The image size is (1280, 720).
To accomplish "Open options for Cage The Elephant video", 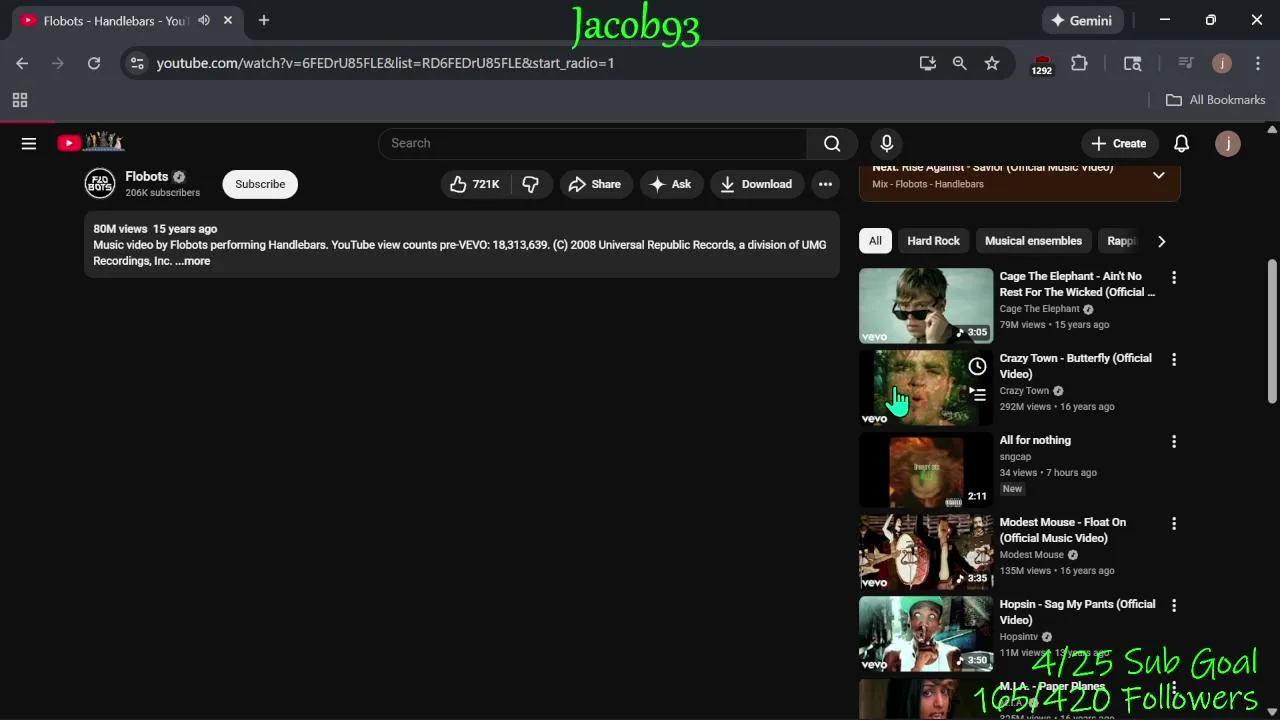I will 1174,277.
